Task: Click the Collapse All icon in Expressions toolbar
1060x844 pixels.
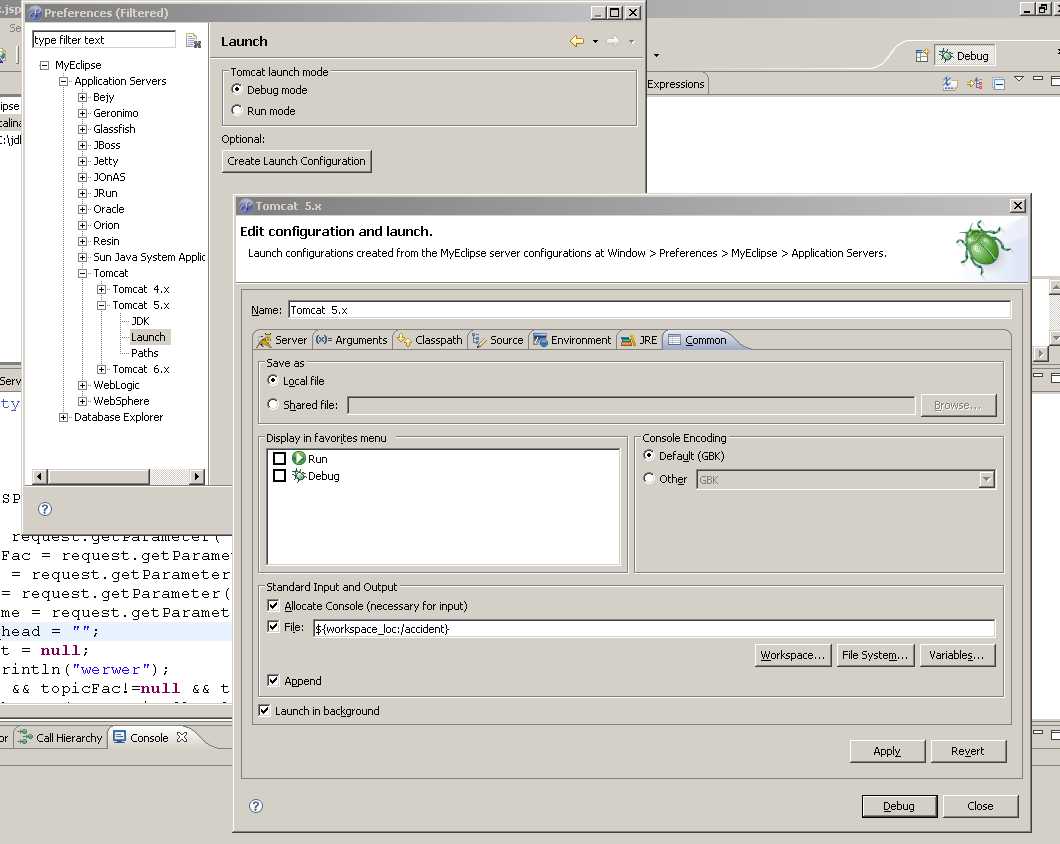Action: click(x=999, y=84)
